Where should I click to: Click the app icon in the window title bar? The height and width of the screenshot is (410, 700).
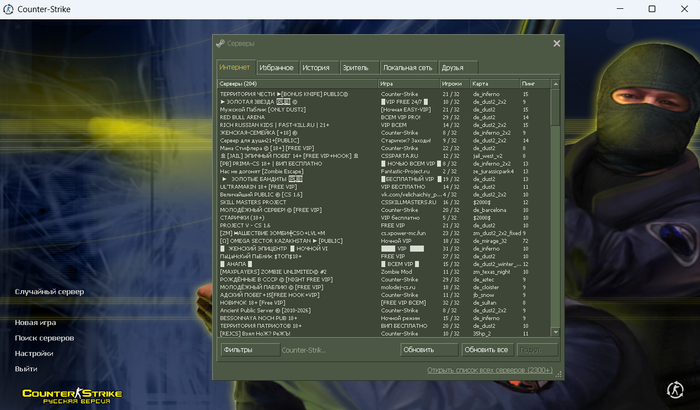click(10, 8)
